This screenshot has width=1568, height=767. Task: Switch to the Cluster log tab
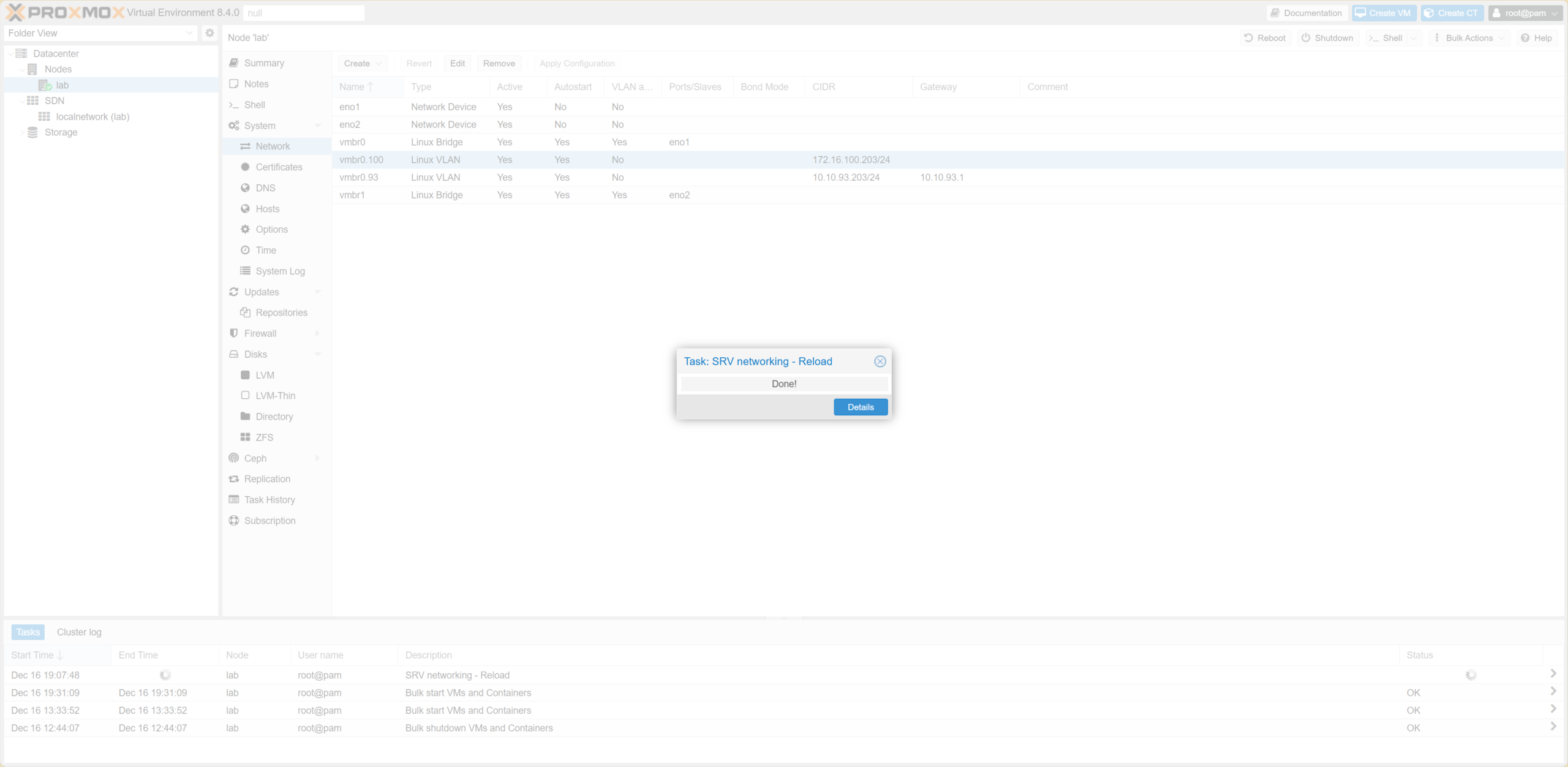pos(78,632)
